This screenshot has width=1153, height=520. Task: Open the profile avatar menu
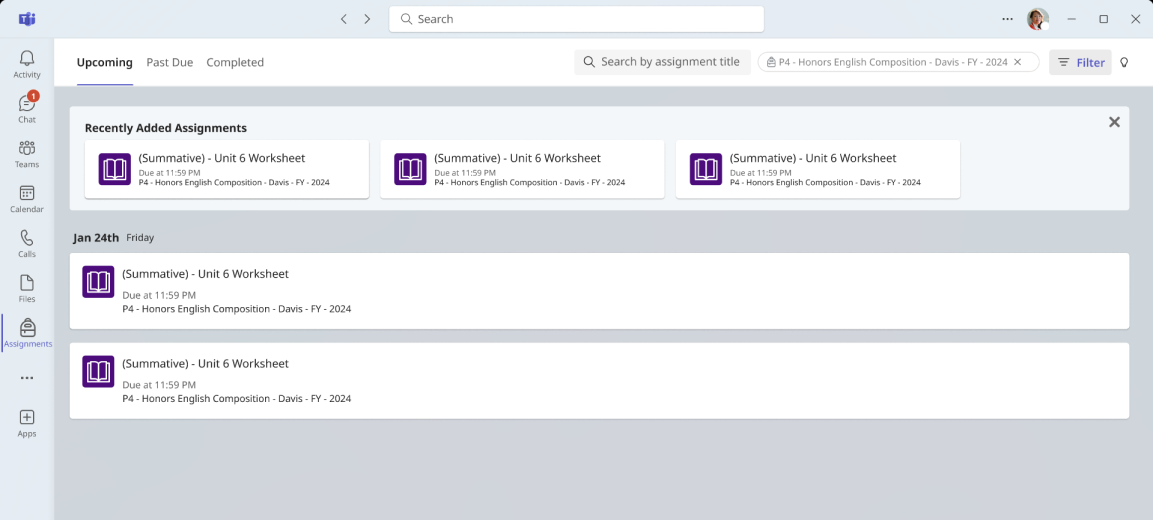coord(1038,19)
